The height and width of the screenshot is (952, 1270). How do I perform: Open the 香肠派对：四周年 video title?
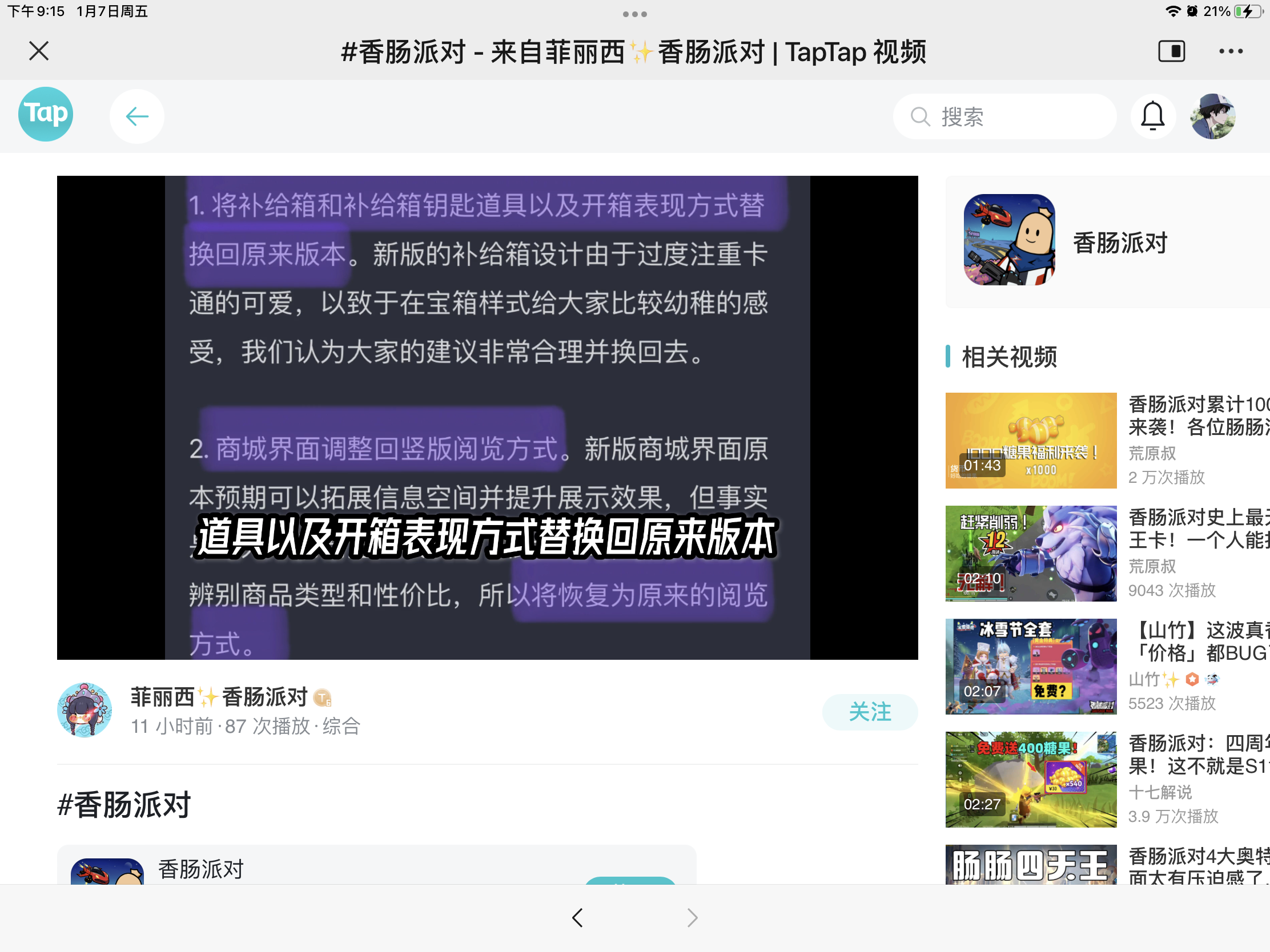[1199, 755]
